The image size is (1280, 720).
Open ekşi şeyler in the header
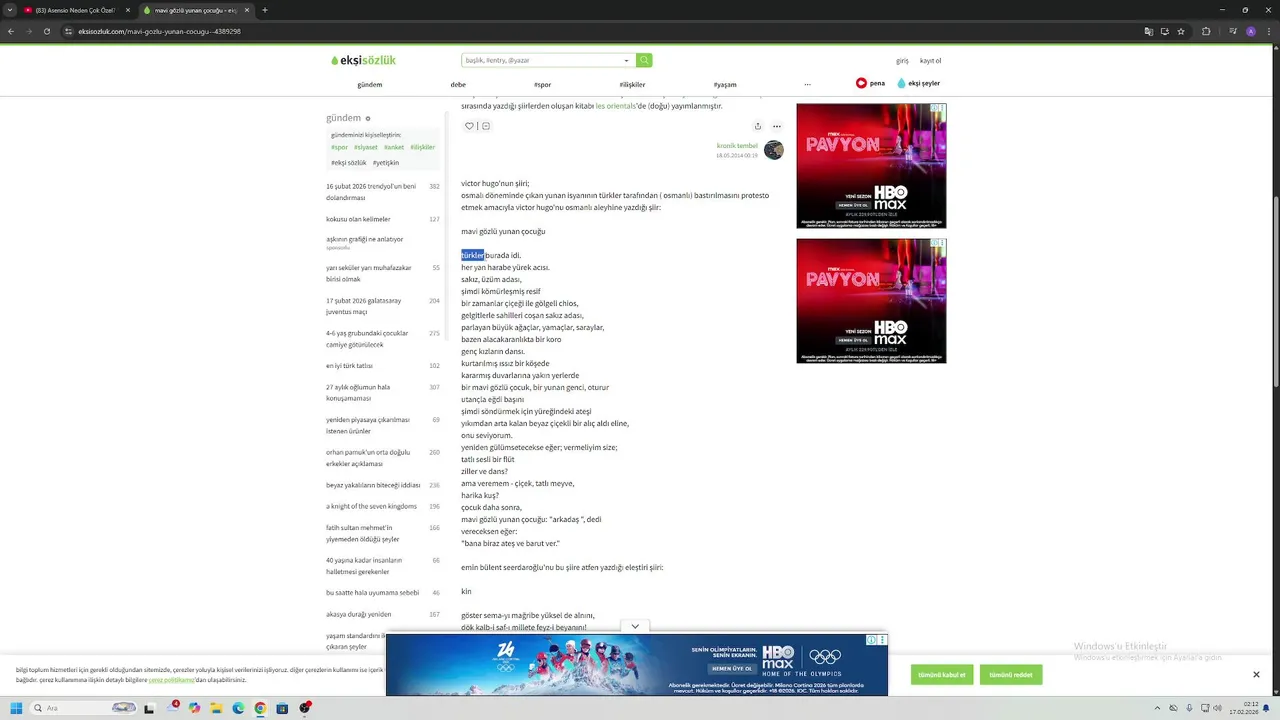[x=918, y=83]
